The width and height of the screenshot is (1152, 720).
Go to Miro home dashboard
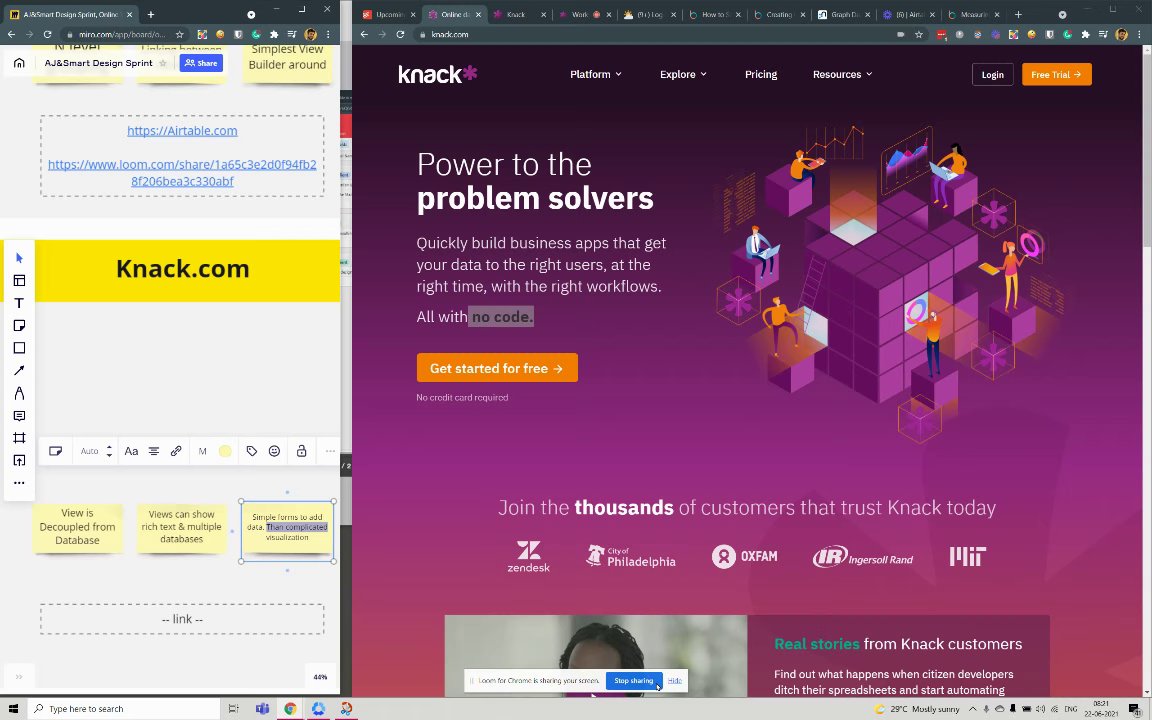pyautogui.click(x=19, y=63)
